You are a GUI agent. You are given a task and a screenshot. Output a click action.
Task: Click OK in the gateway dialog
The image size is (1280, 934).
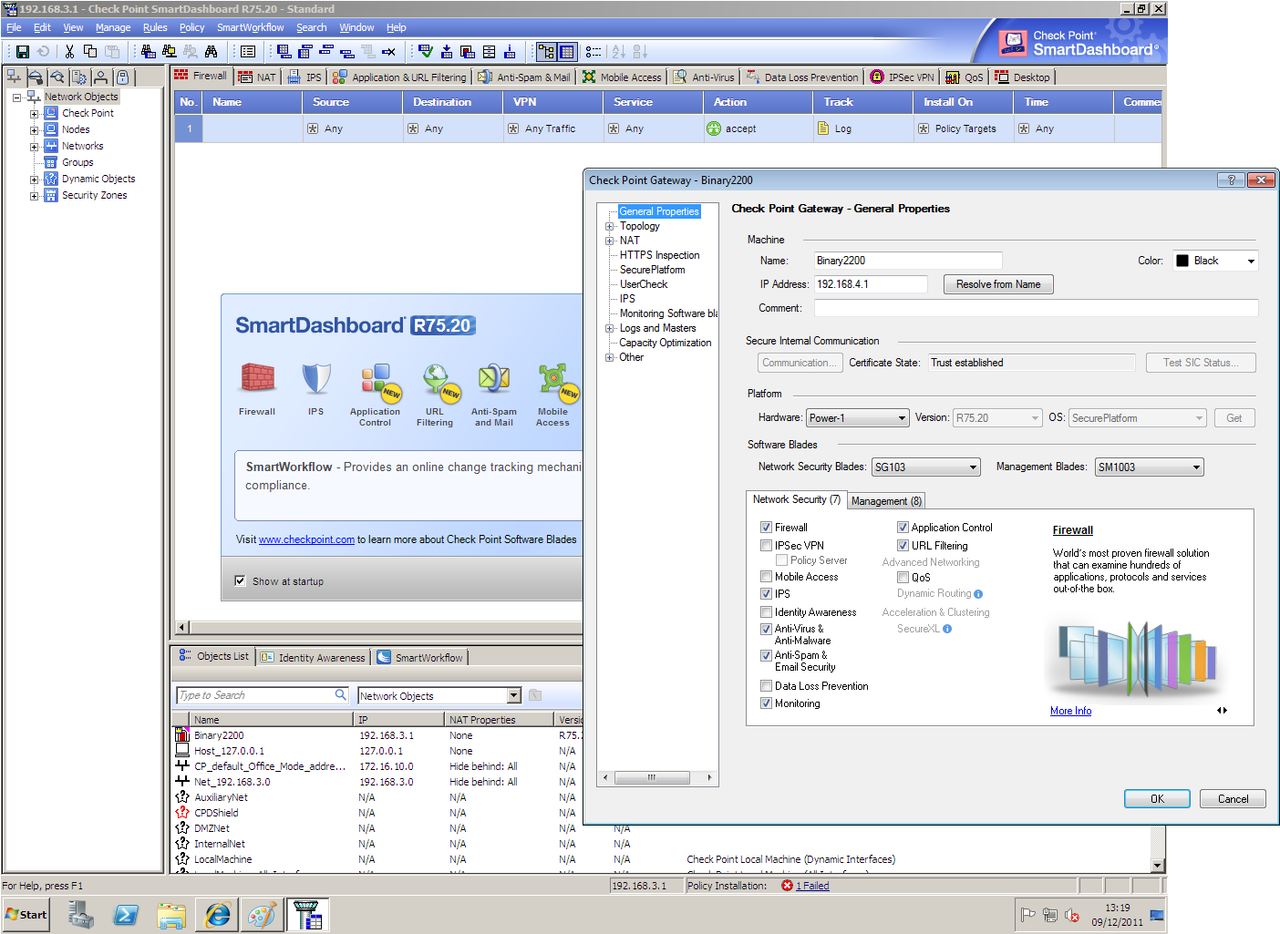pyautogui.click(x=1157, y=799)
